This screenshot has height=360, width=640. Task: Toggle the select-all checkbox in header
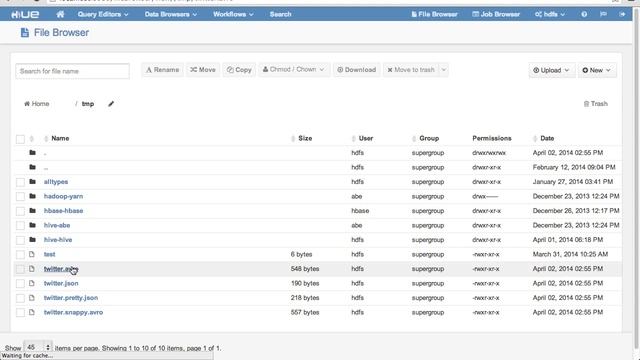coord(20,139)
